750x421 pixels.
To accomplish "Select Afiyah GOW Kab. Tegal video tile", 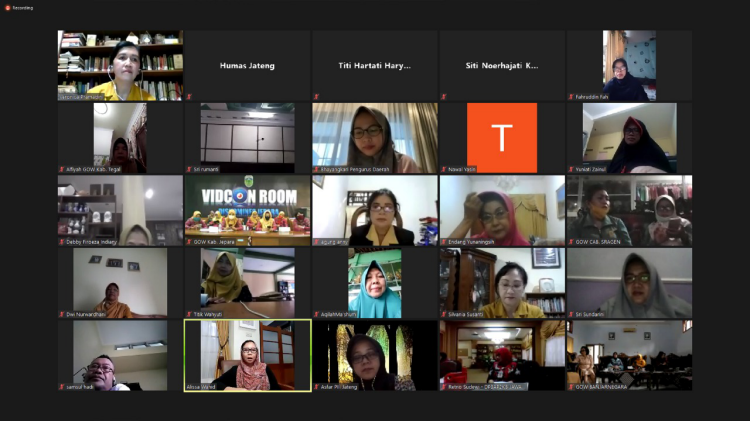I will (x=120, y=138).
